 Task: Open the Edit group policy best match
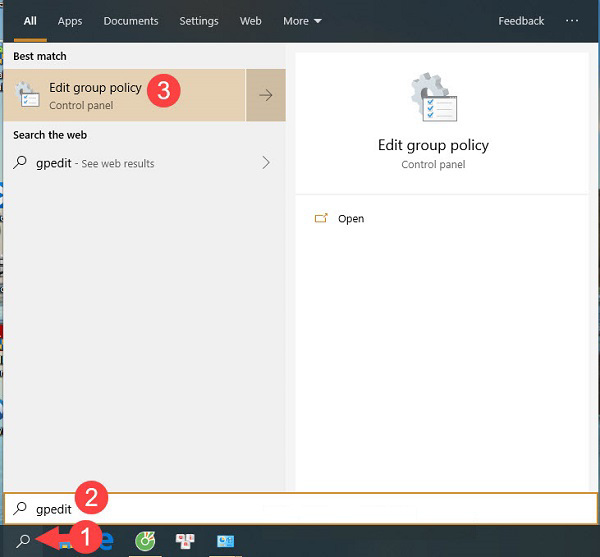coord(124,95)
